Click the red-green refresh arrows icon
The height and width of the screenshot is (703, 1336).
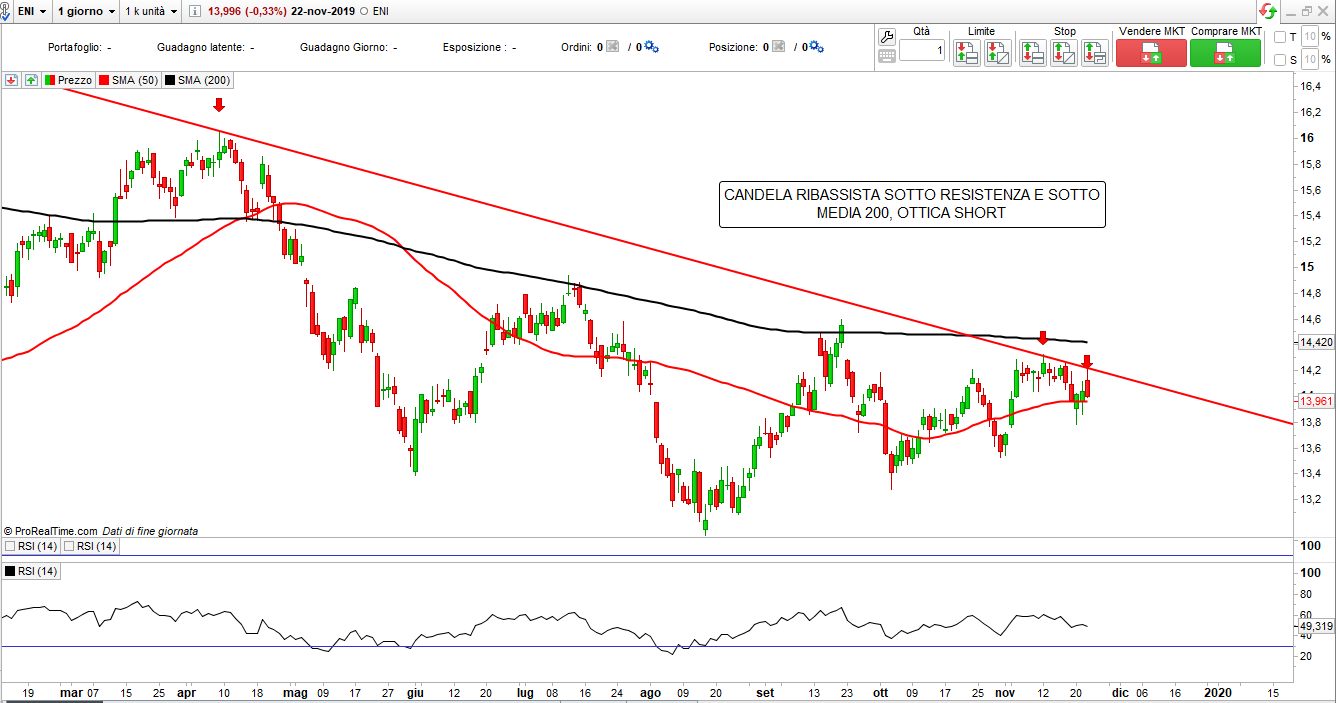point(1268,11)
